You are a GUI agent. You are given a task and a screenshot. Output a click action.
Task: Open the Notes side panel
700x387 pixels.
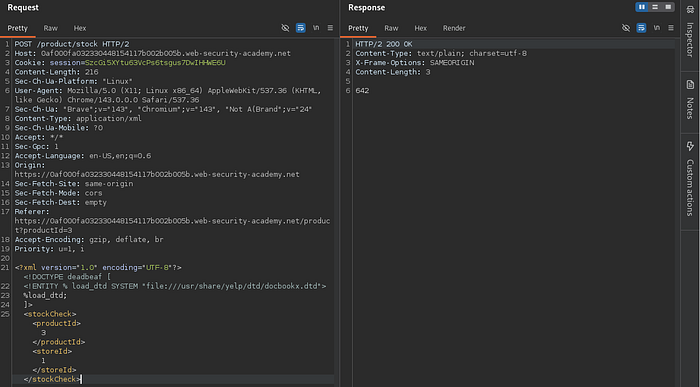[690, 100]
